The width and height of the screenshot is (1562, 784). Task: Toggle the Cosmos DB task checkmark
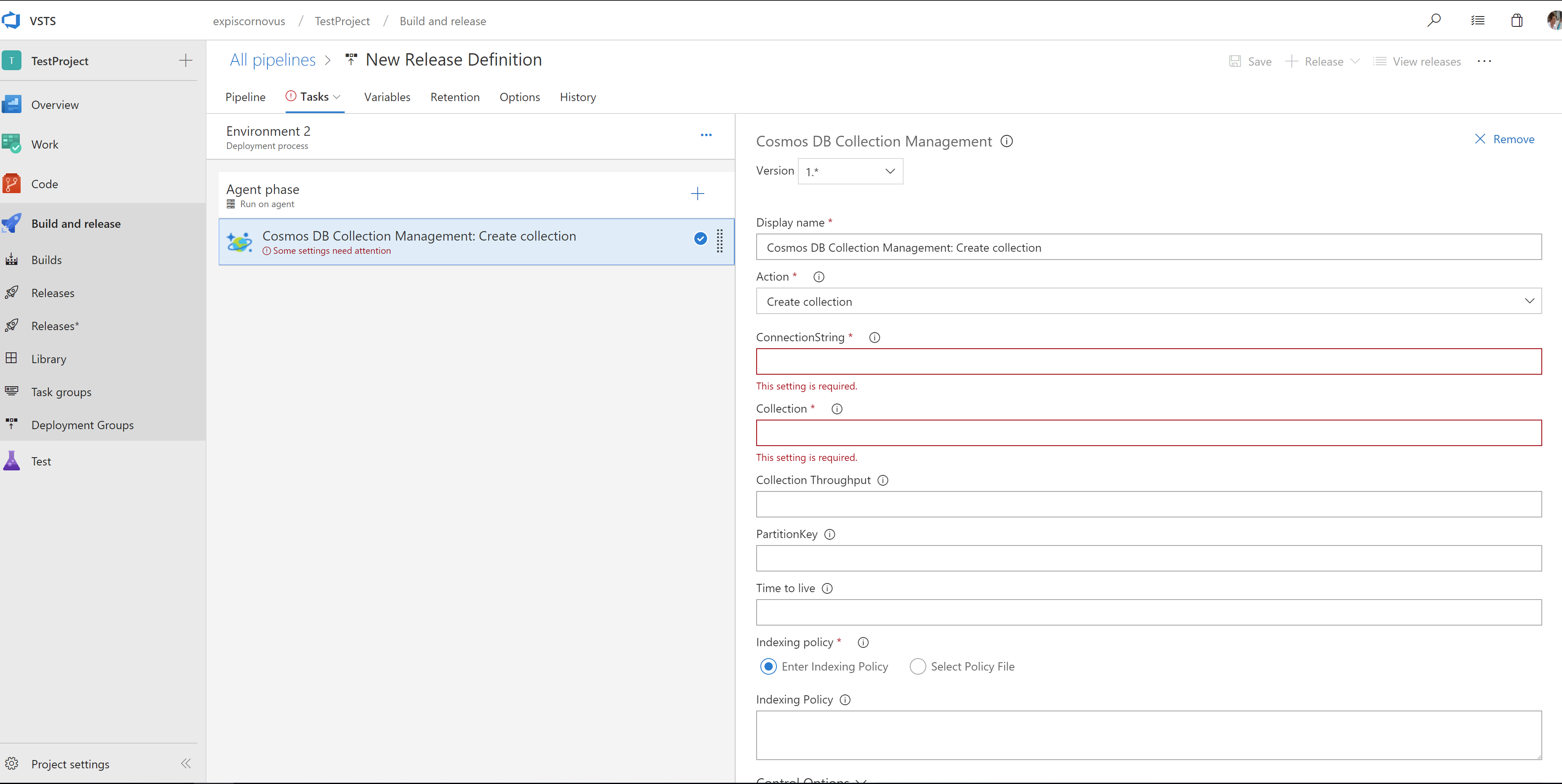pyautogui.click(x=701, y=238)
